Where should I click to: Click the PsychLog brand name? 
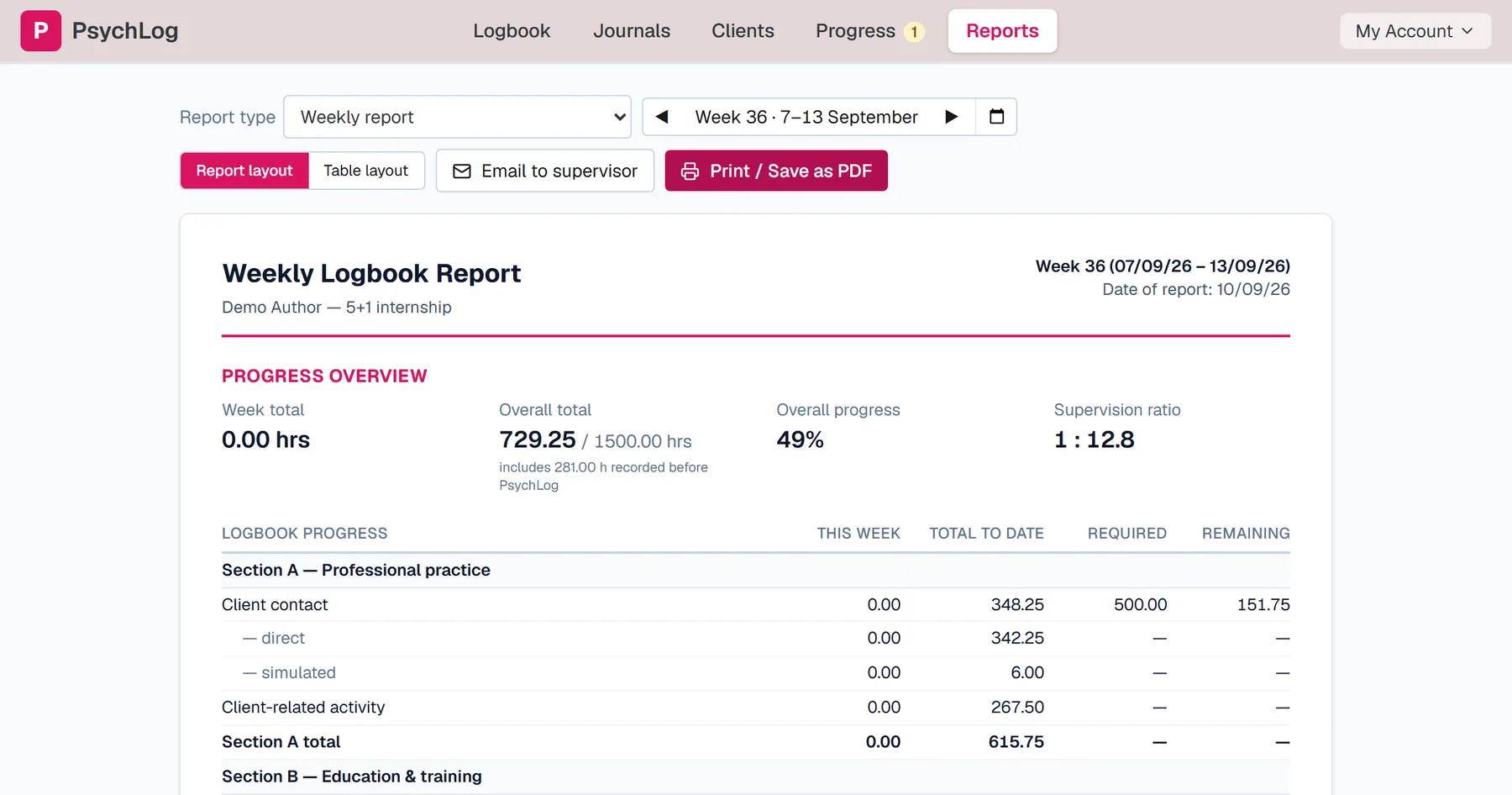125,31
